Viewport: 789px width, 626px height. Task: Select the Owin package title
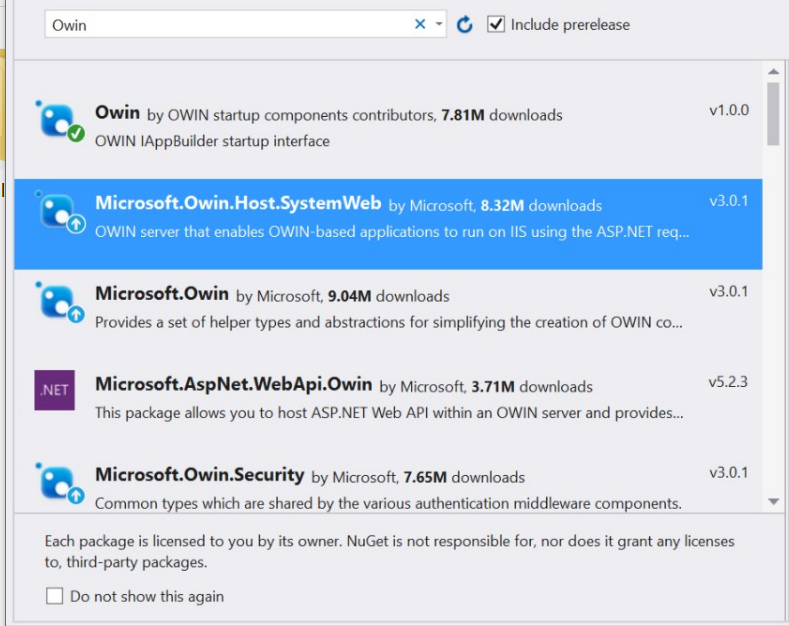pos(117,113)
